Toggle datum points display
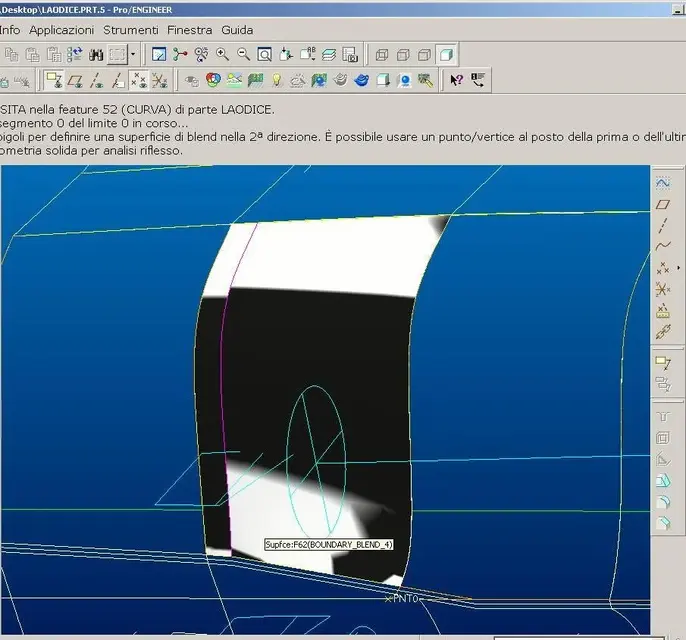 [139, 80]
